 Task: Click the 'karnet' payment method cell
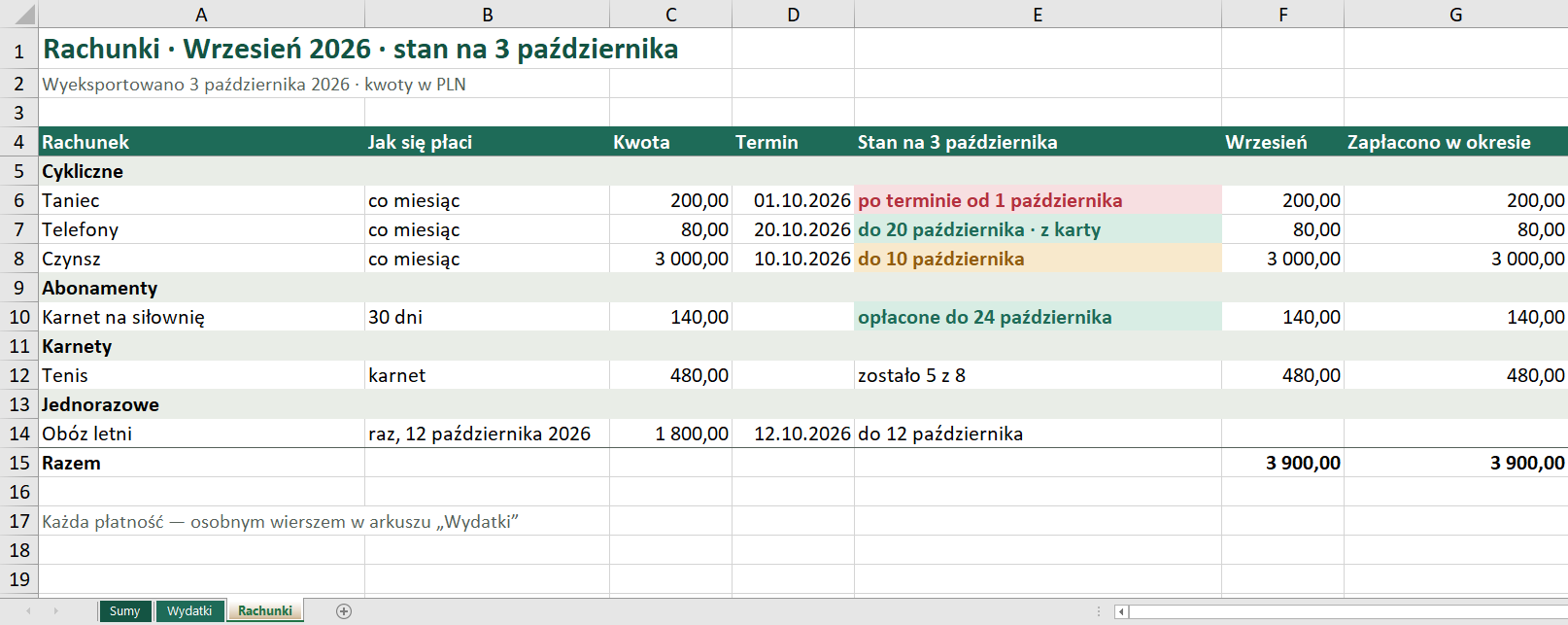(488, 375)
